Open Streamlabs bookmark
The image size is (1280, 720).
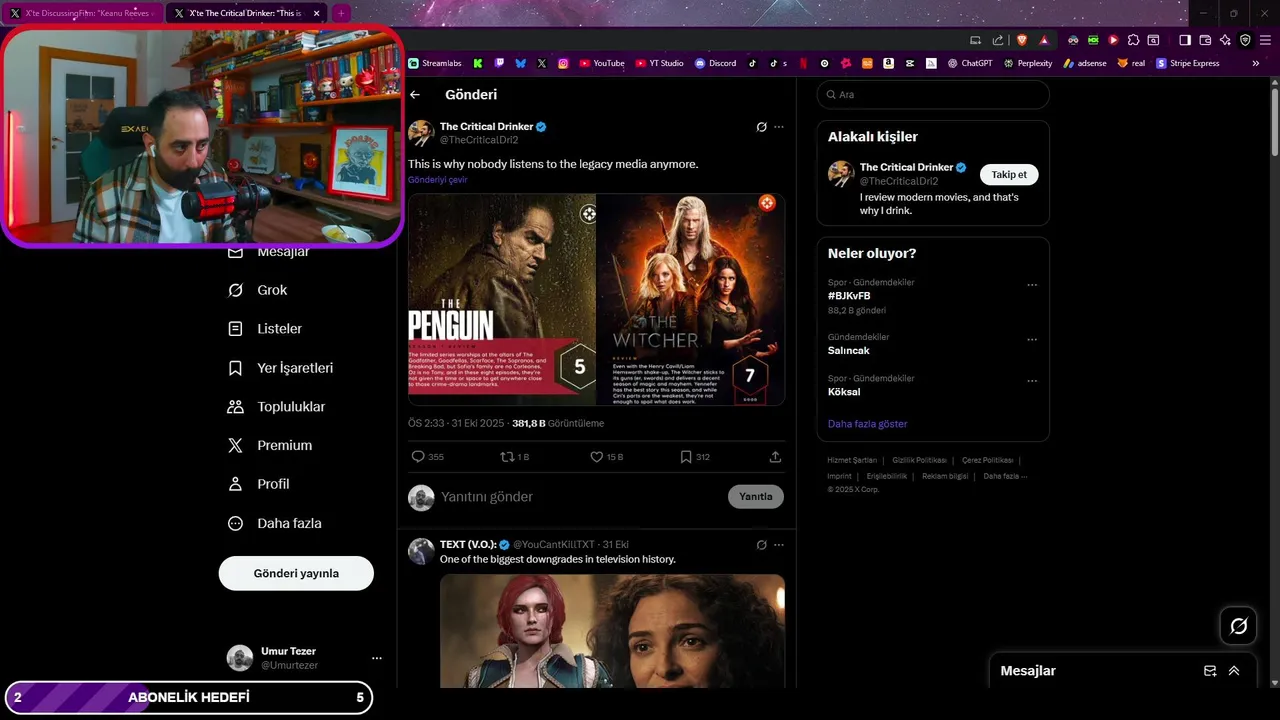[x=435, y=63]
